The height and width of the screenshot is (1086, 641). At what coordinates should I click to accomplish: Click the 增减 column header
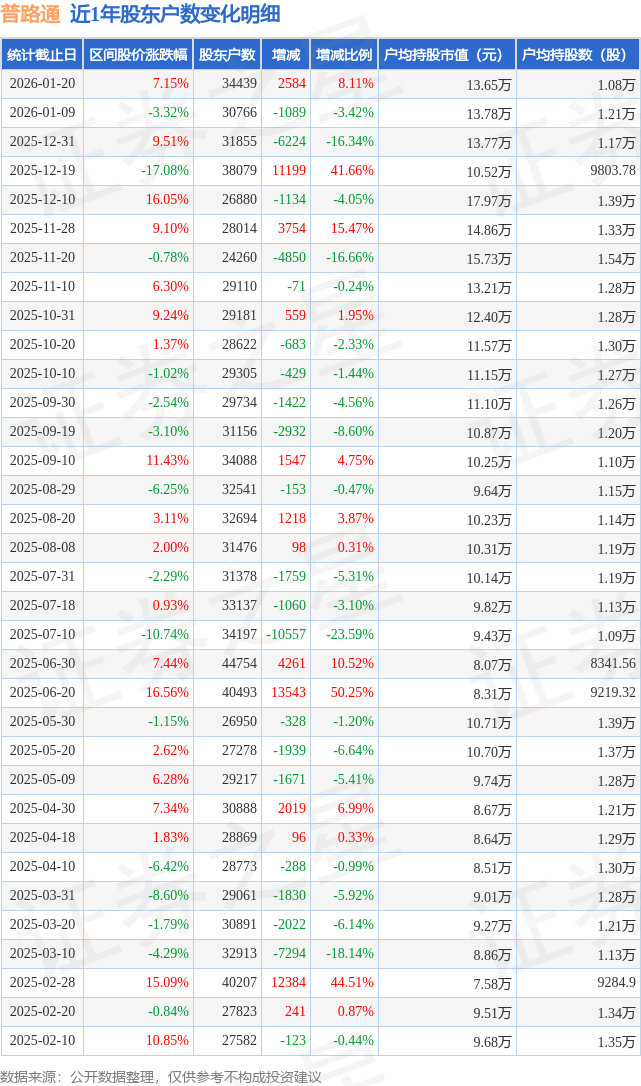click(x=286, y=55)
